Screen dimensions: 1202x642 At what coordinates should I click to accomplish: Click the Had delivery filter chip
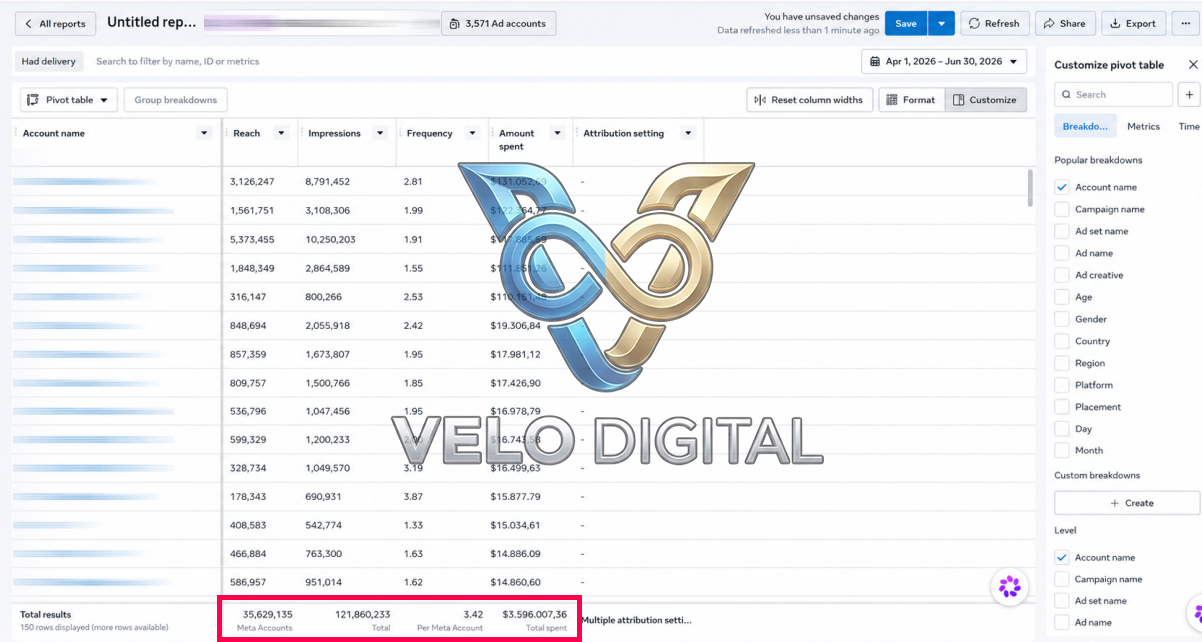(49, 62)
